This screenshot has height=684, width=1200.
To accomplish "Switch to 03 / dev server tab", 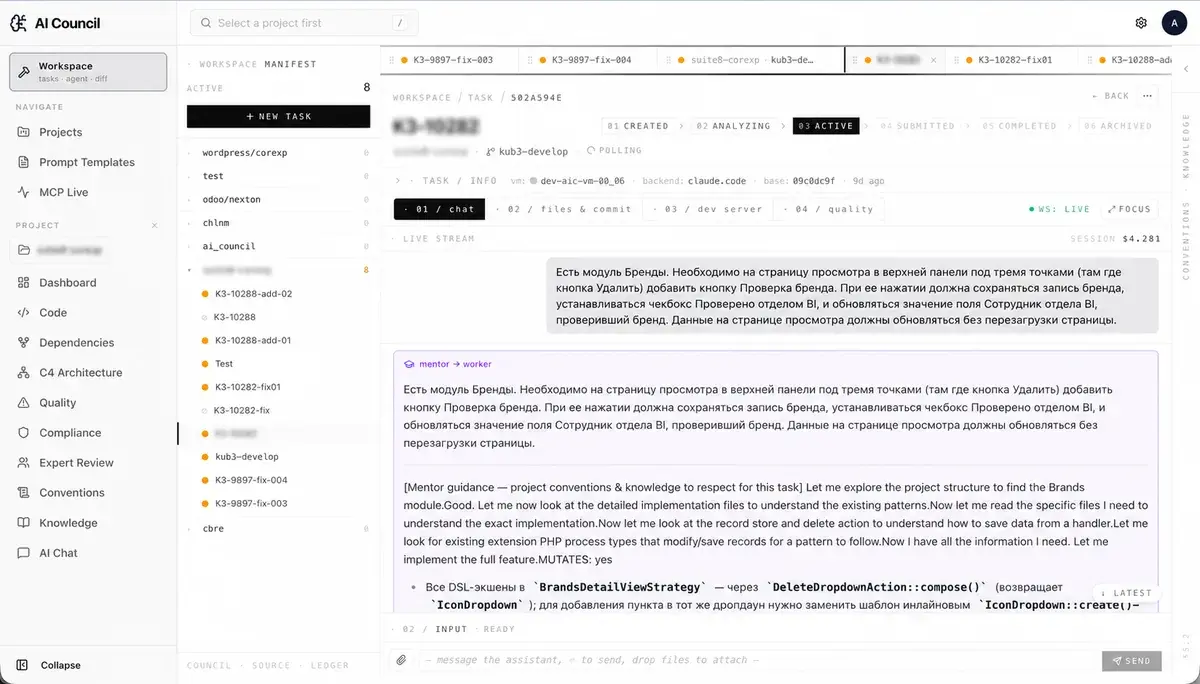I will click(708, 209).
